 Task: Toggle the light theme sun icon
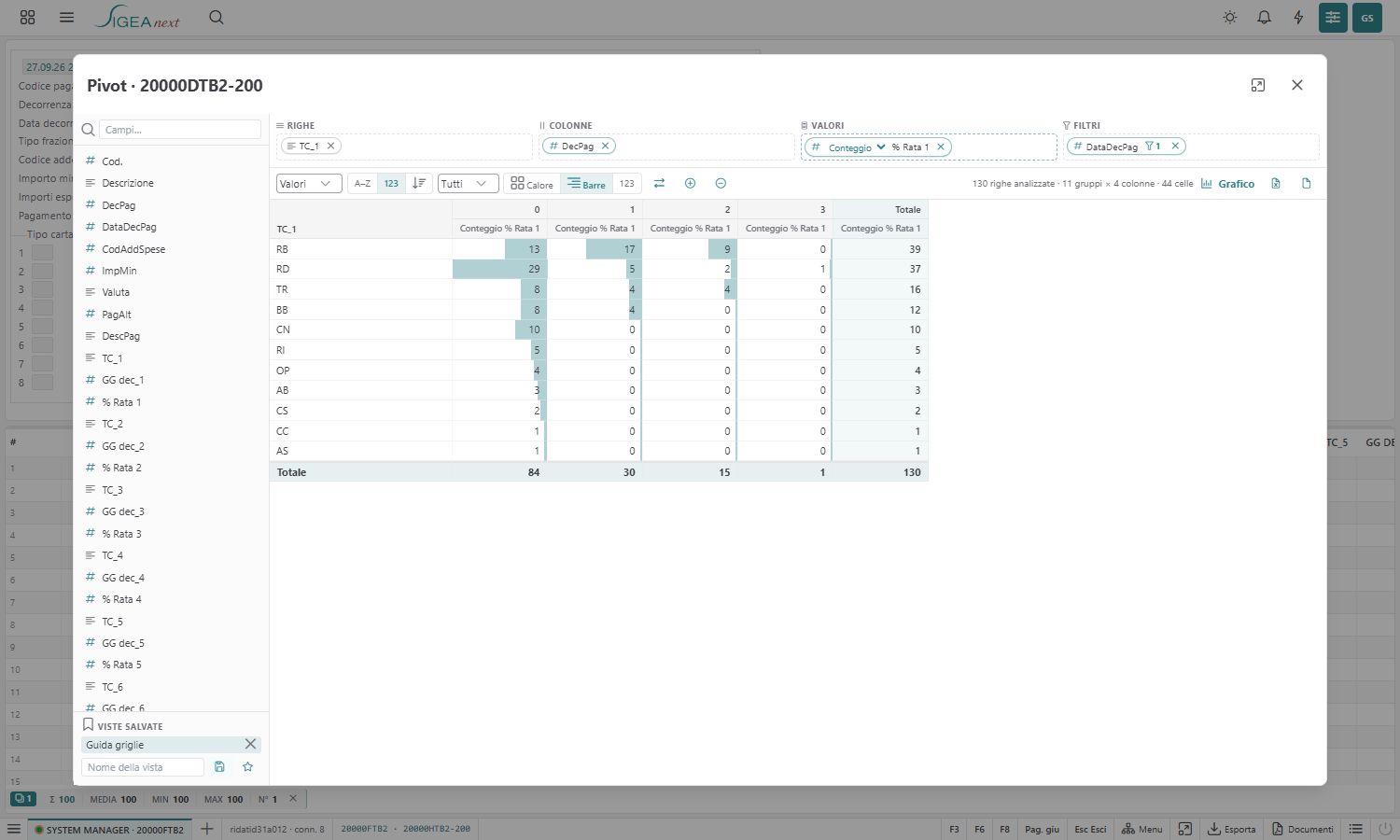pyautogui.click(x=1230, y=18)
